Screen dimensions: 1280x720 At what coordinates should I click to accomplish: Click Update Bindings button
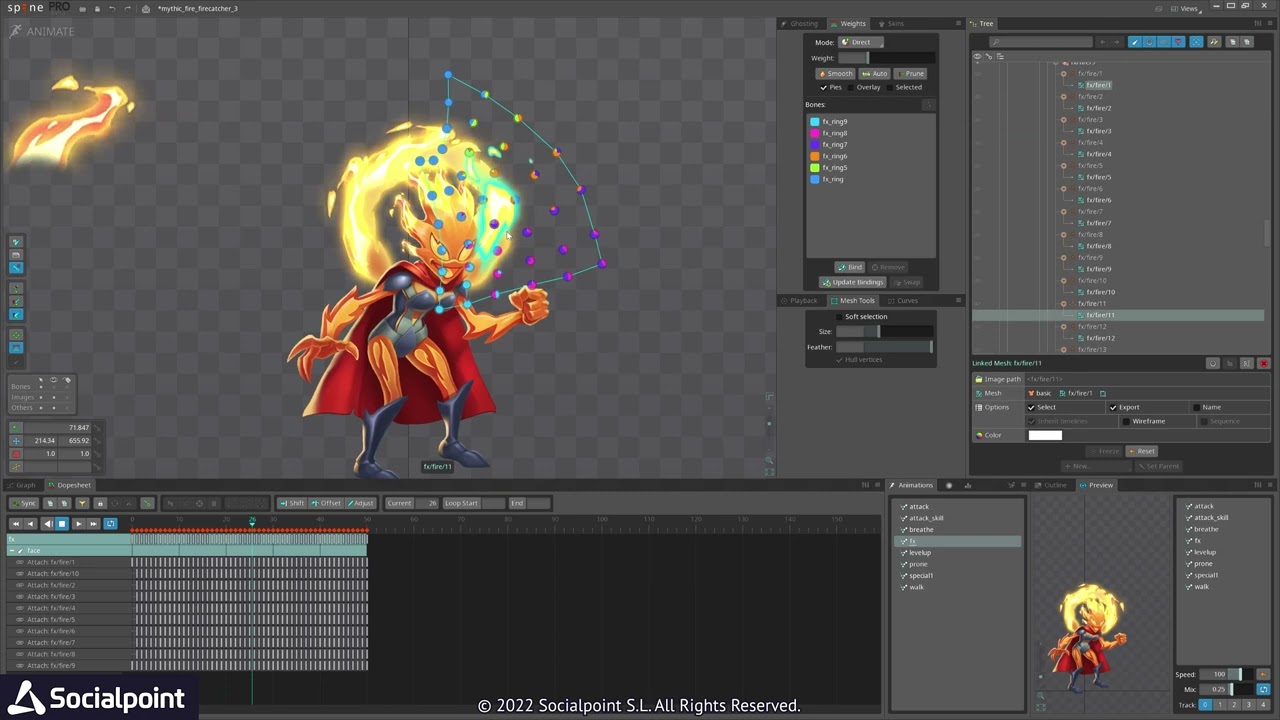(853, 282)
